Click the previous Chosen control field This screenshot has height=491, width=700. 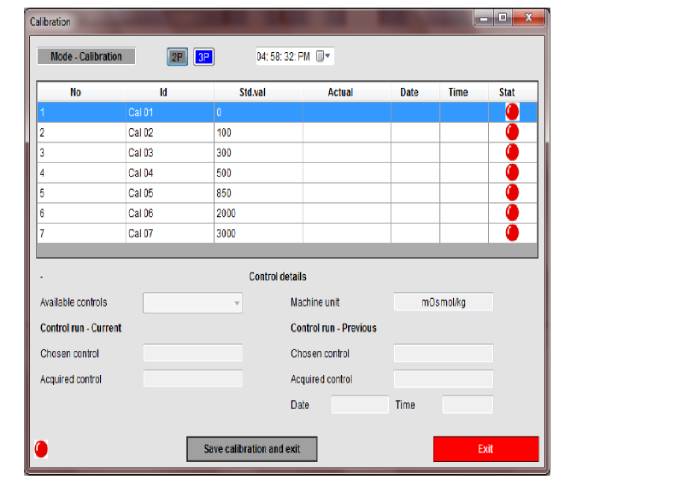coord(443,353)
